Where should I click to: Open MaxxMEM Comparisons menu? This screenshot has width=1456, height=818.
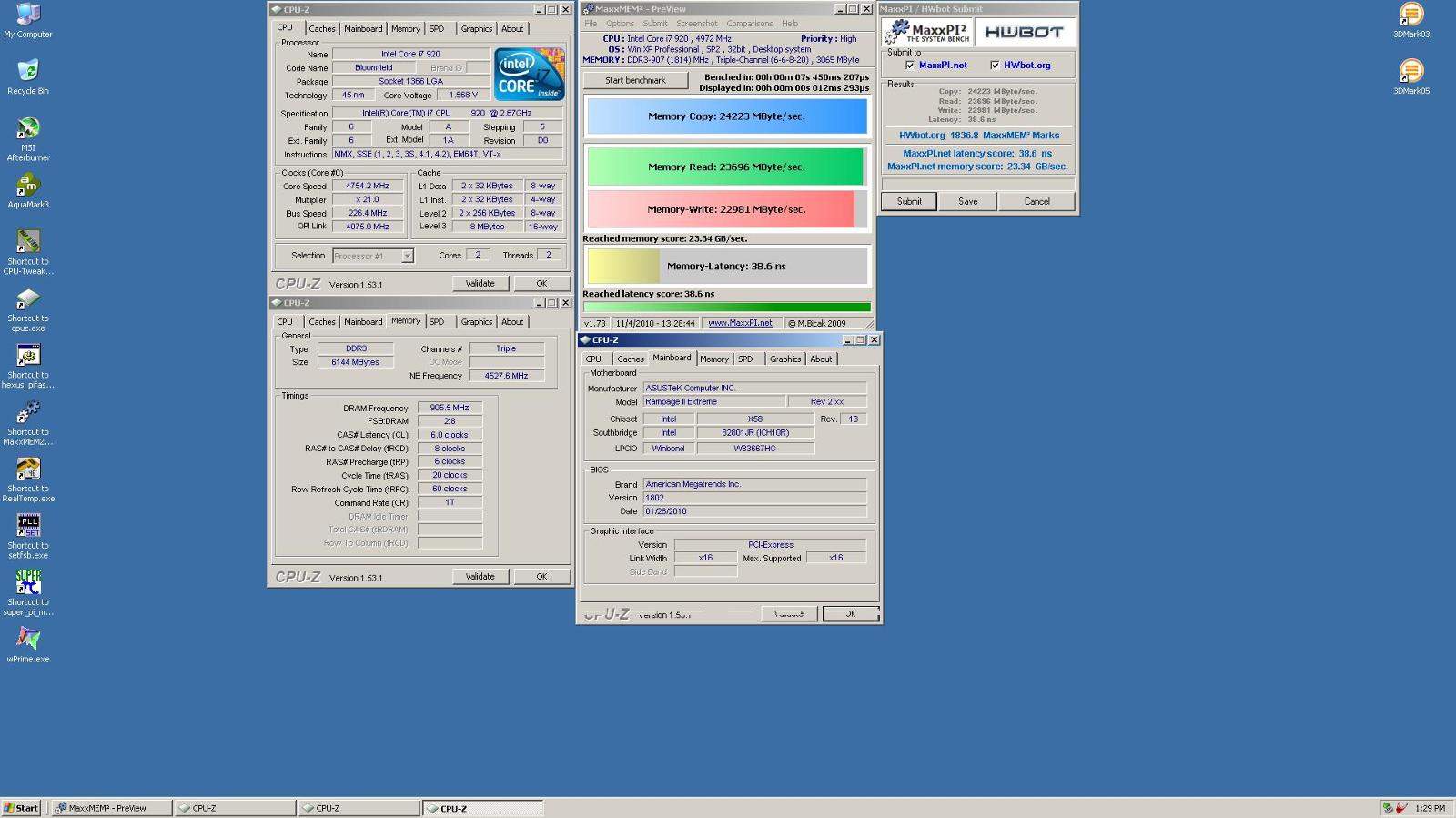pos(750,24)
